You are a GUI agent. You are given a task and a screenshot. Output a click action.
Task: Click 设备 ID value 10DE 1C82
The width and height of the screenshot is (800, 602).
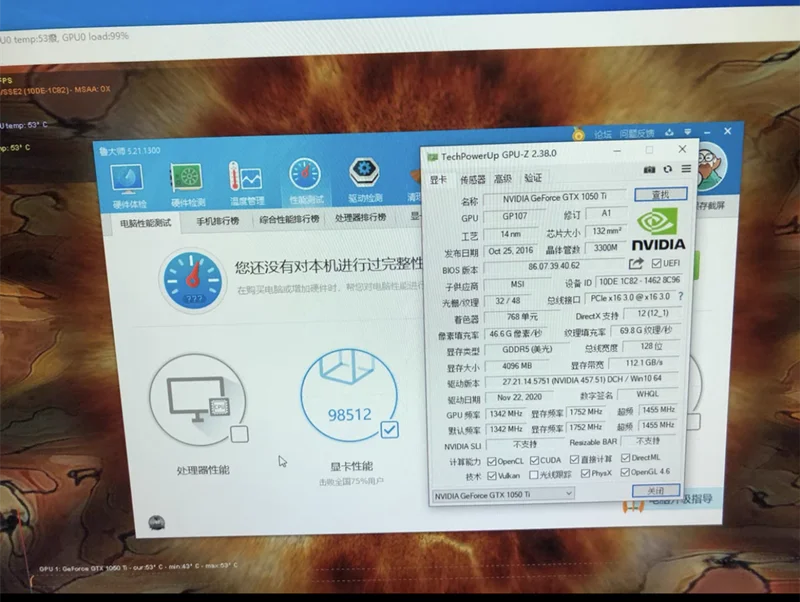tap(639, 281)
